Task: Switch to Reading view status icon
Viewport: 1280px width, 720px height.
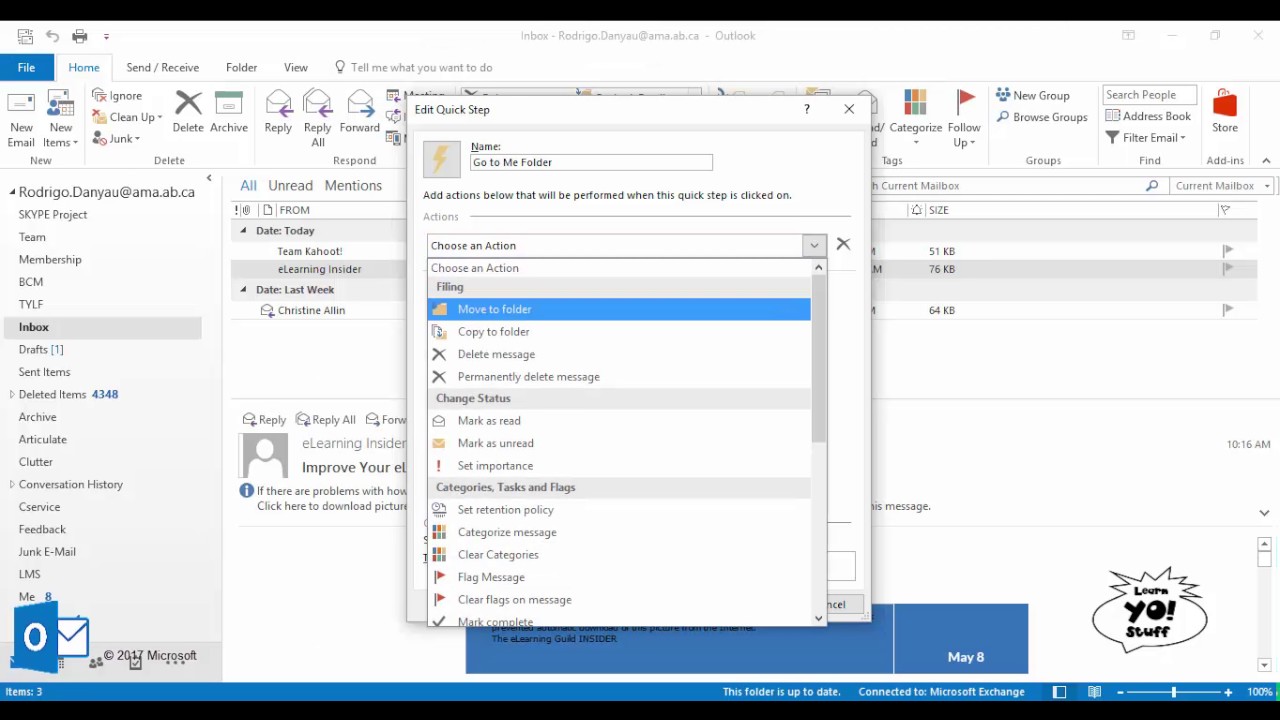Action: tap(1094, 692)
